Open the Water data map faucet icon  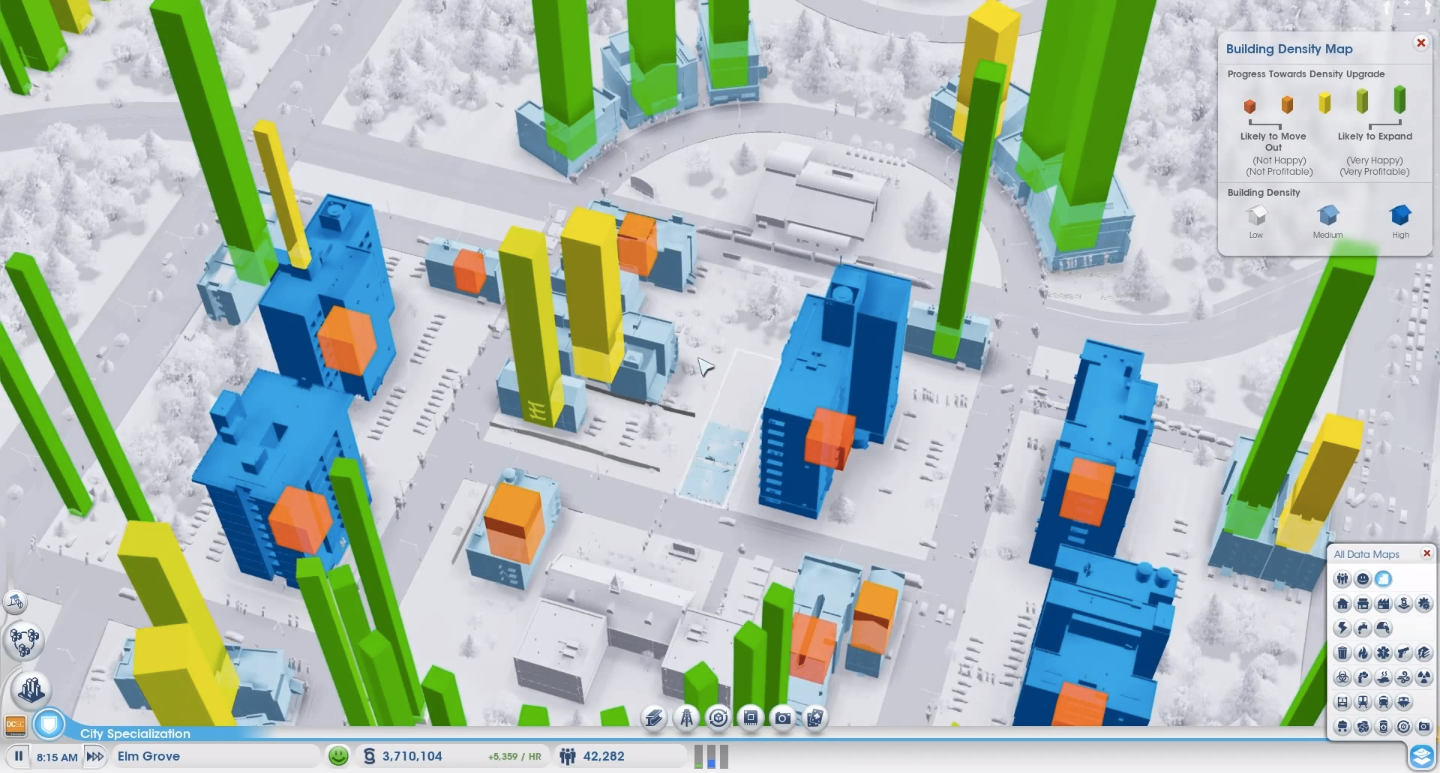(1362, 628)
